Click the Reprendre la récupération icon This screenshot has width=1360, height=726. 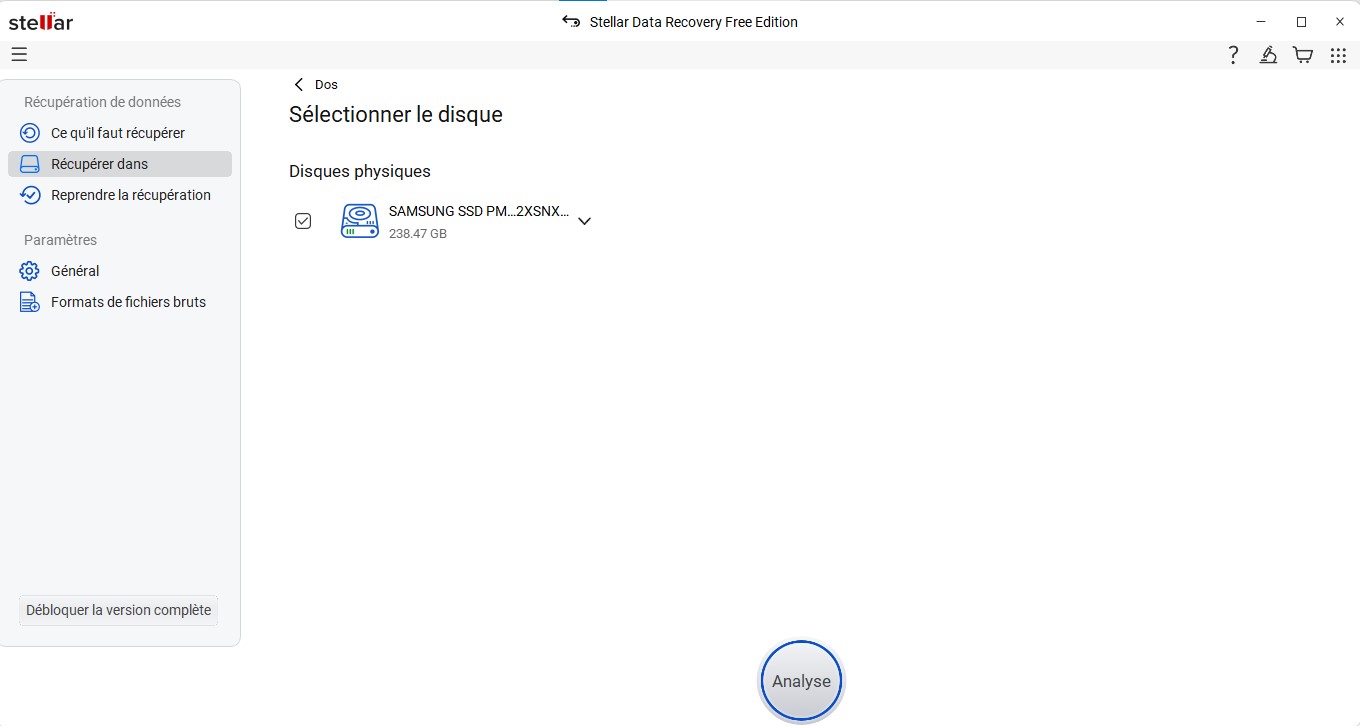pyautogui.click(x=30, y=195)
